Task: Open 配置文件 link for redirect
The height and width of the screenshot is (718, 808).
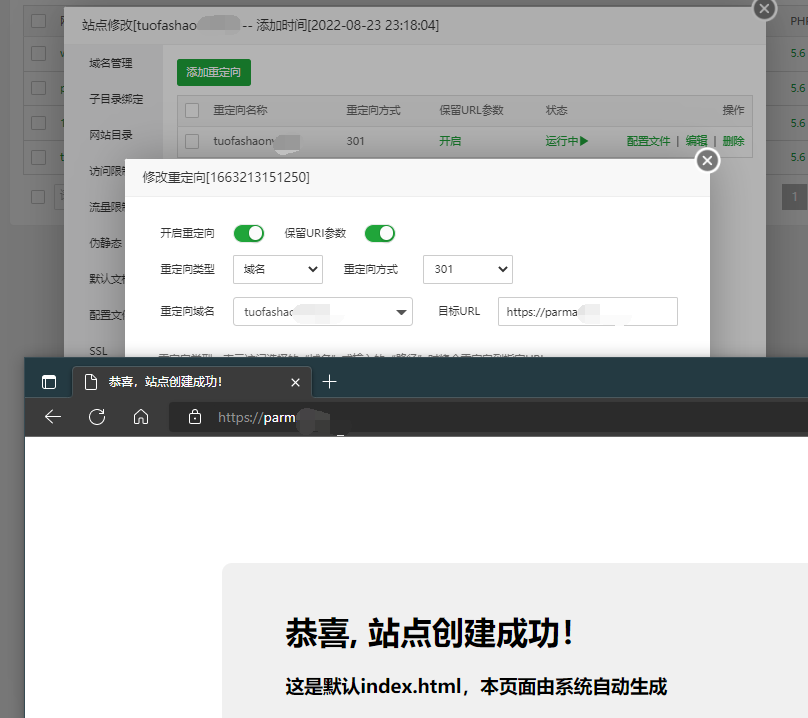Action: coord(648,141)
